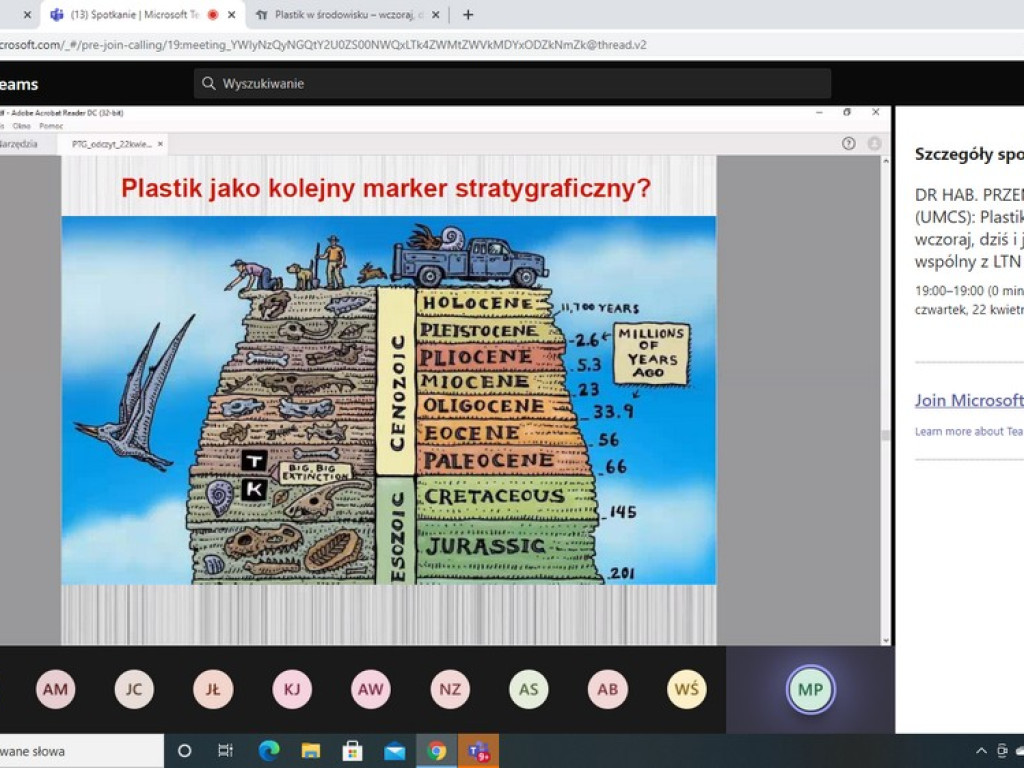The image size is (1024, 768).
Task: Switch to Google Chrome on the taskbar
Action: [437, 751]
